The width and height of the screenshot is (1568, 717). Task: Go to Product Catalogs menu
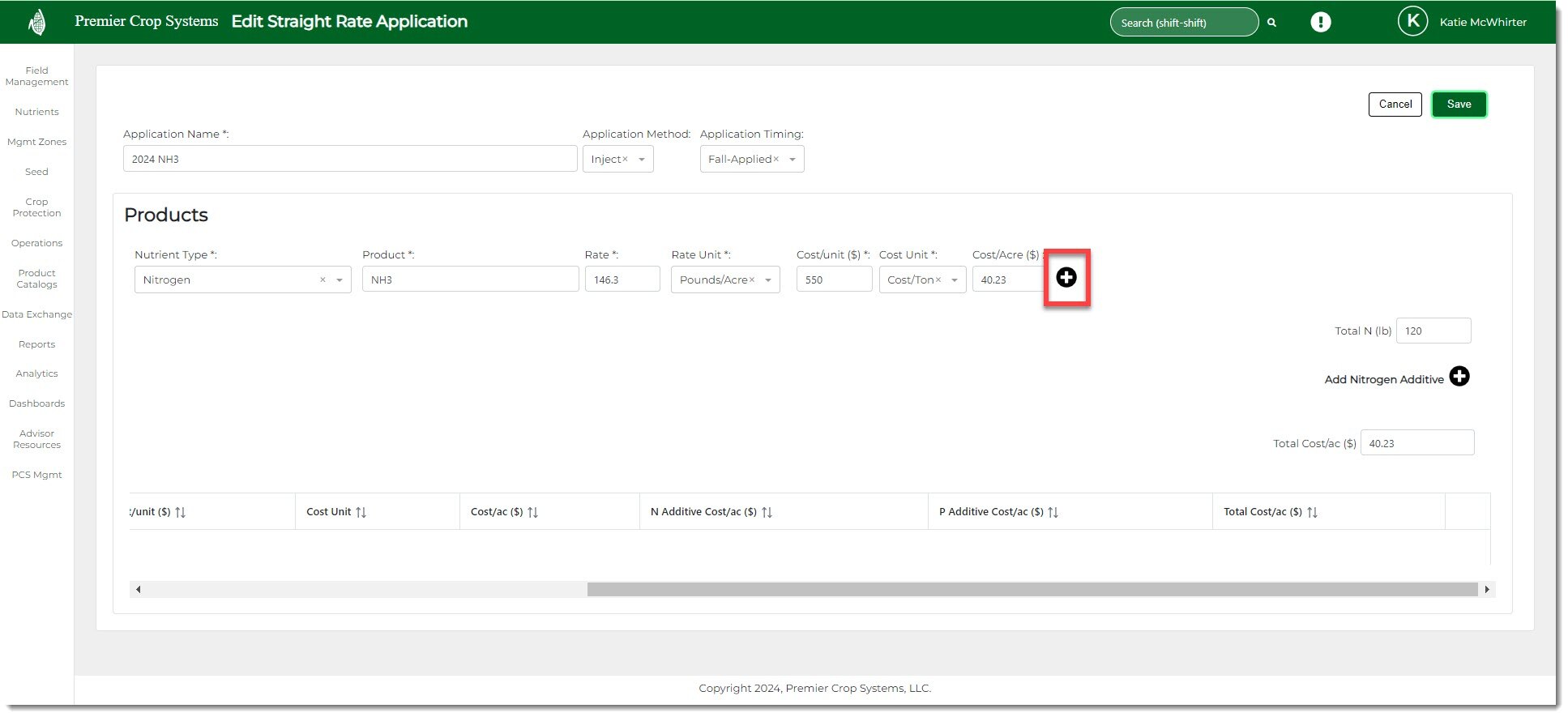point(36,279)
